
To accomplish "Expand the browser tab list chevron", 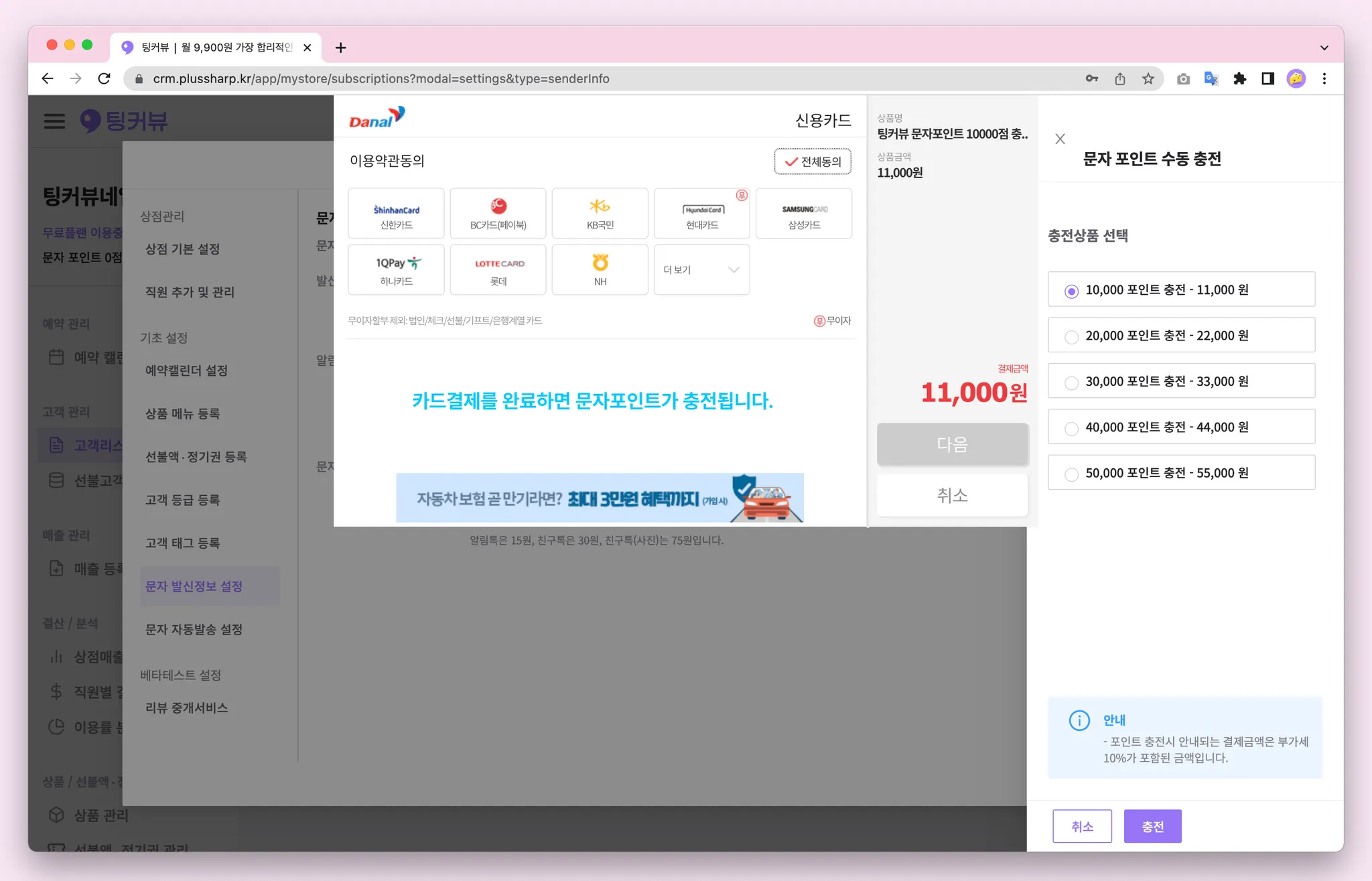I will [1324, 48].
